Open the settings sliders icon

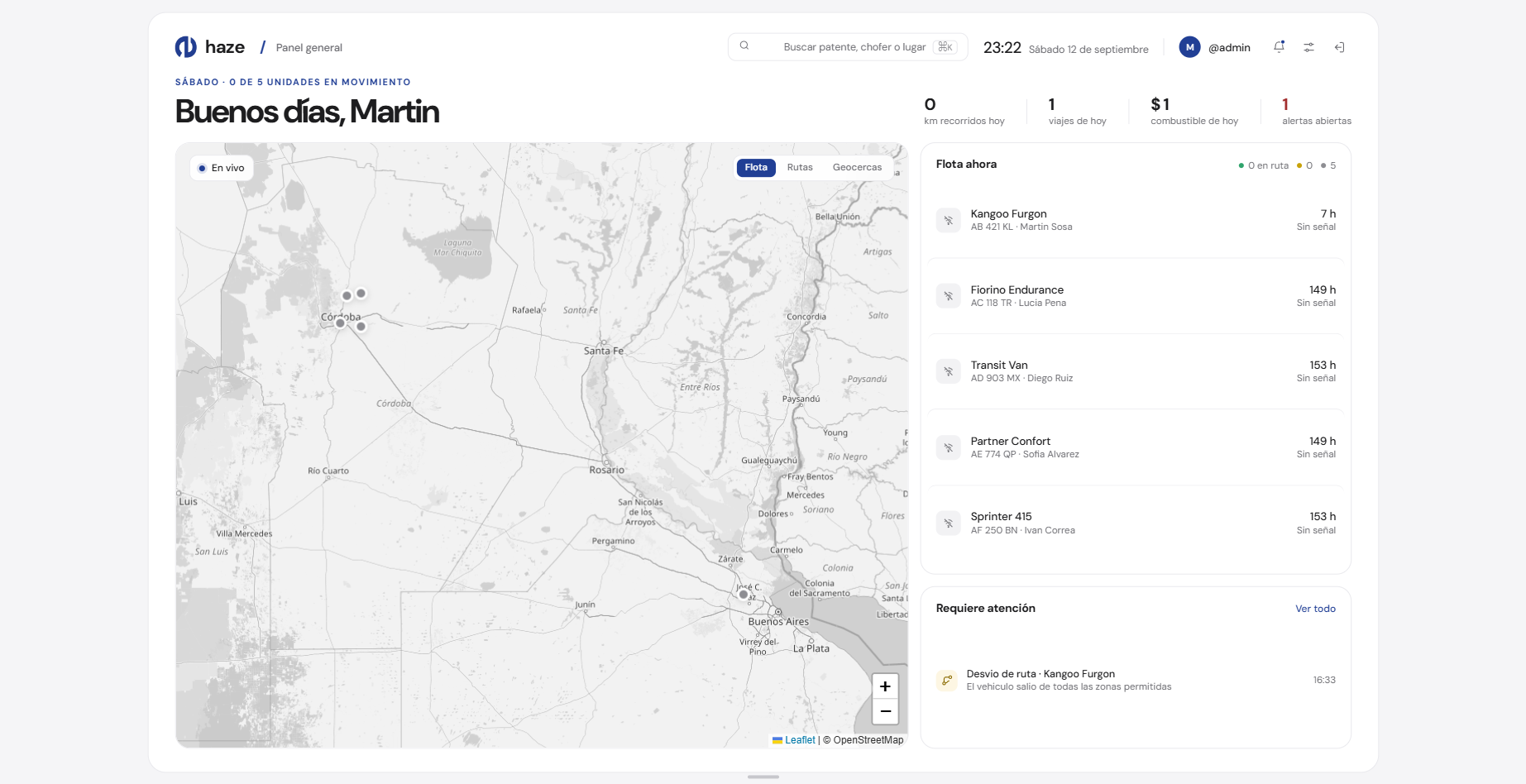pos(1308,47)
